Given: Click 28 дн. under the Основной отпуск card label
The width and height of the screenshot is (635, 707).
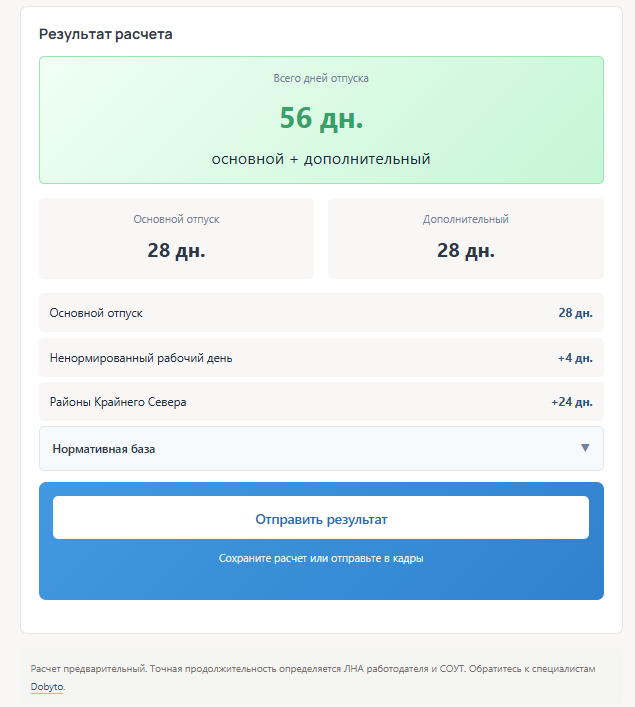Looking at the screenshot, I should 176,250.
